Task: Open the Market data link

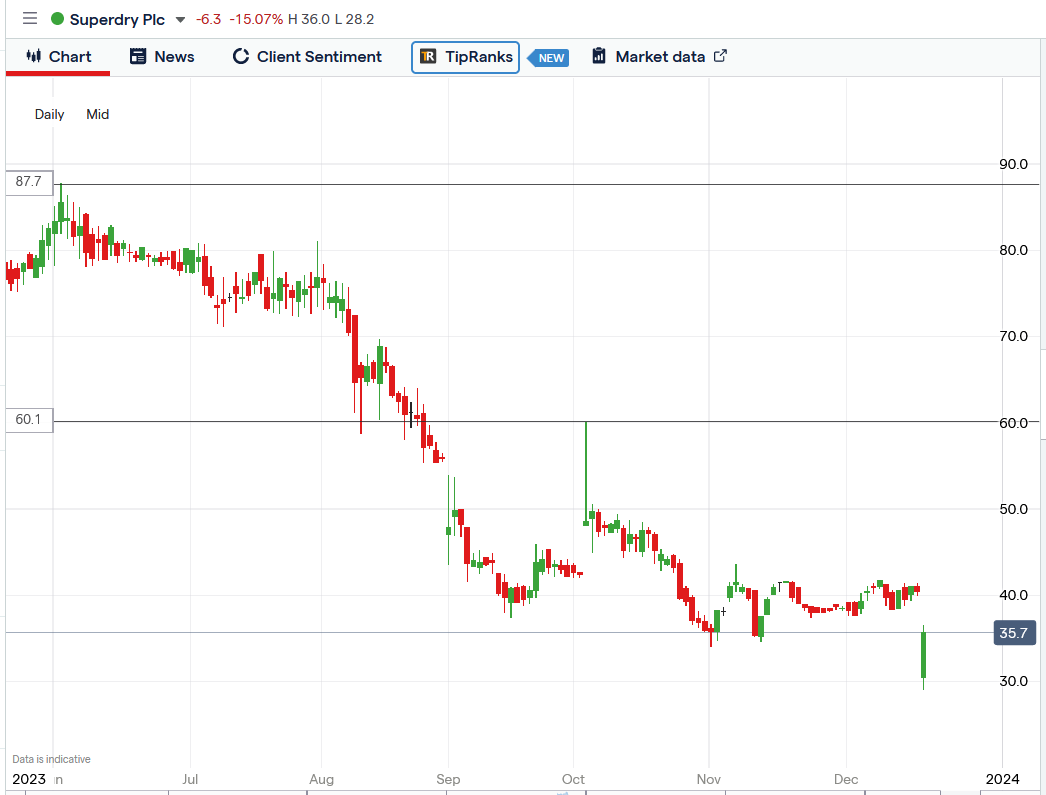Action: (659, 57)
